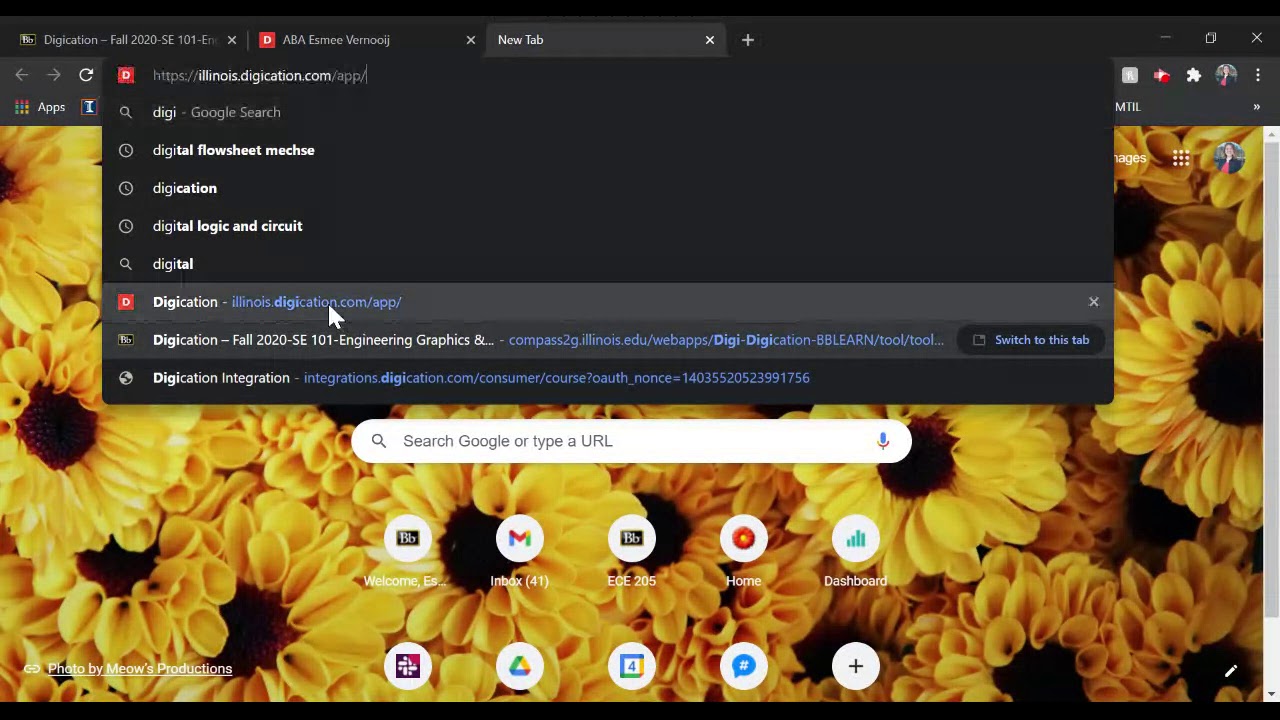Open the blue hashtag chat shortcut tile
Image resolution: width=1280 pixels, height=720 pixels.
(743, 666)
